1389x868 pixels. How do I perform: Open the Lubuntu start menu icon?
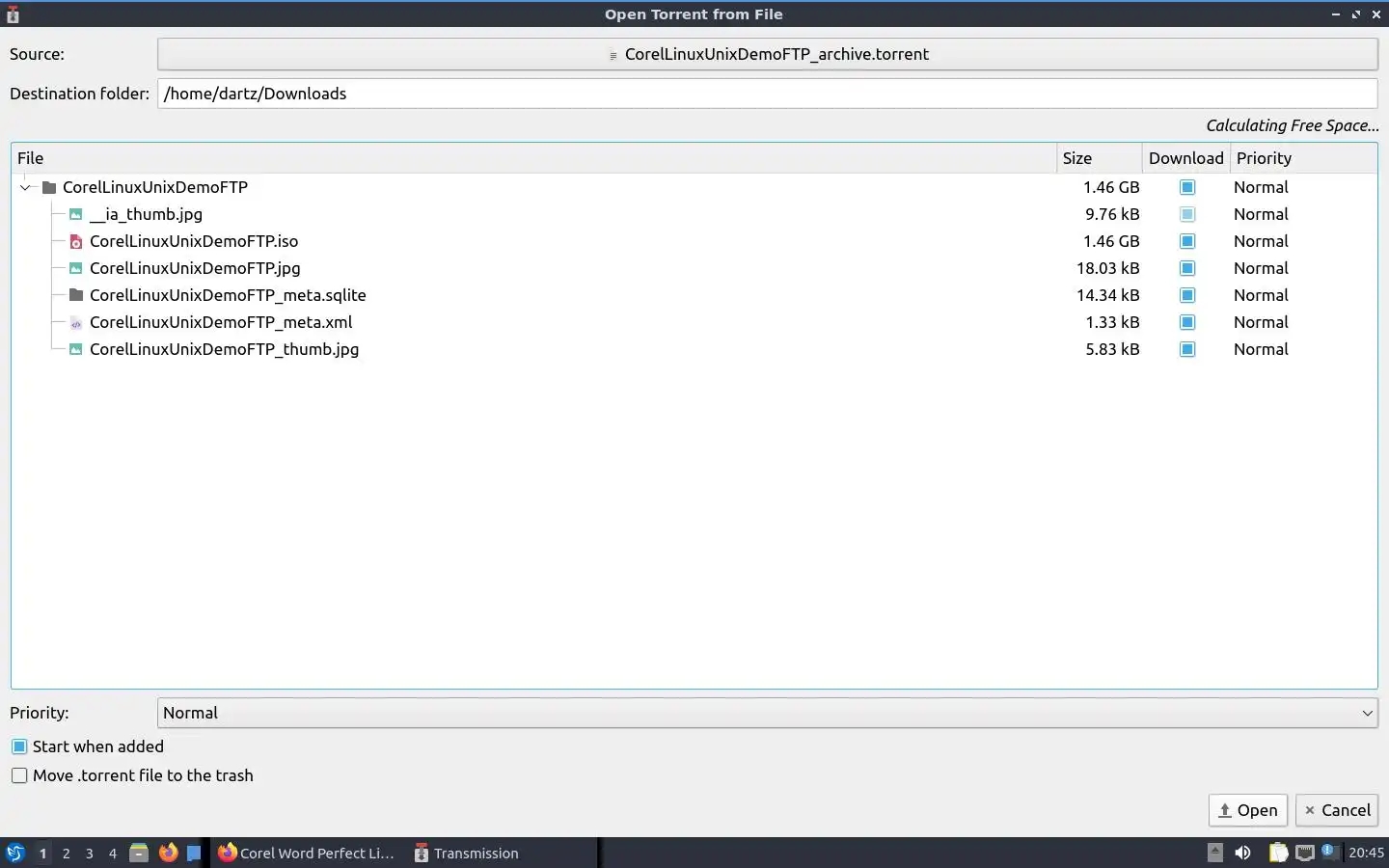15,853
